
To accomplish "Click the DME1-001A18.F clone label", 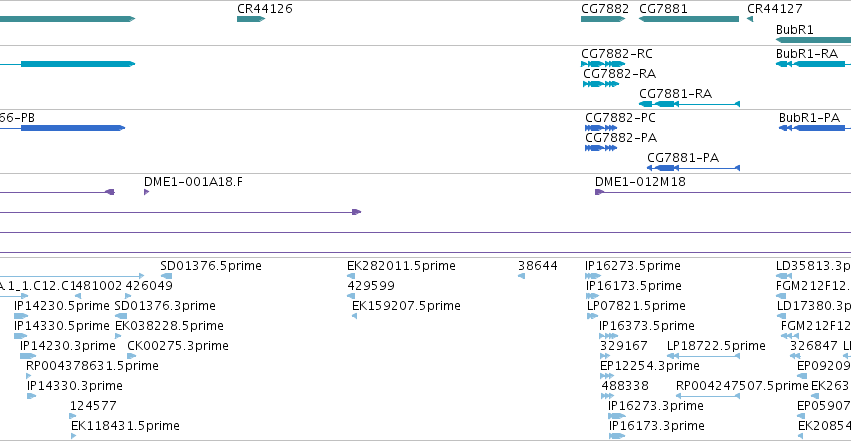I will click(193, 182).
